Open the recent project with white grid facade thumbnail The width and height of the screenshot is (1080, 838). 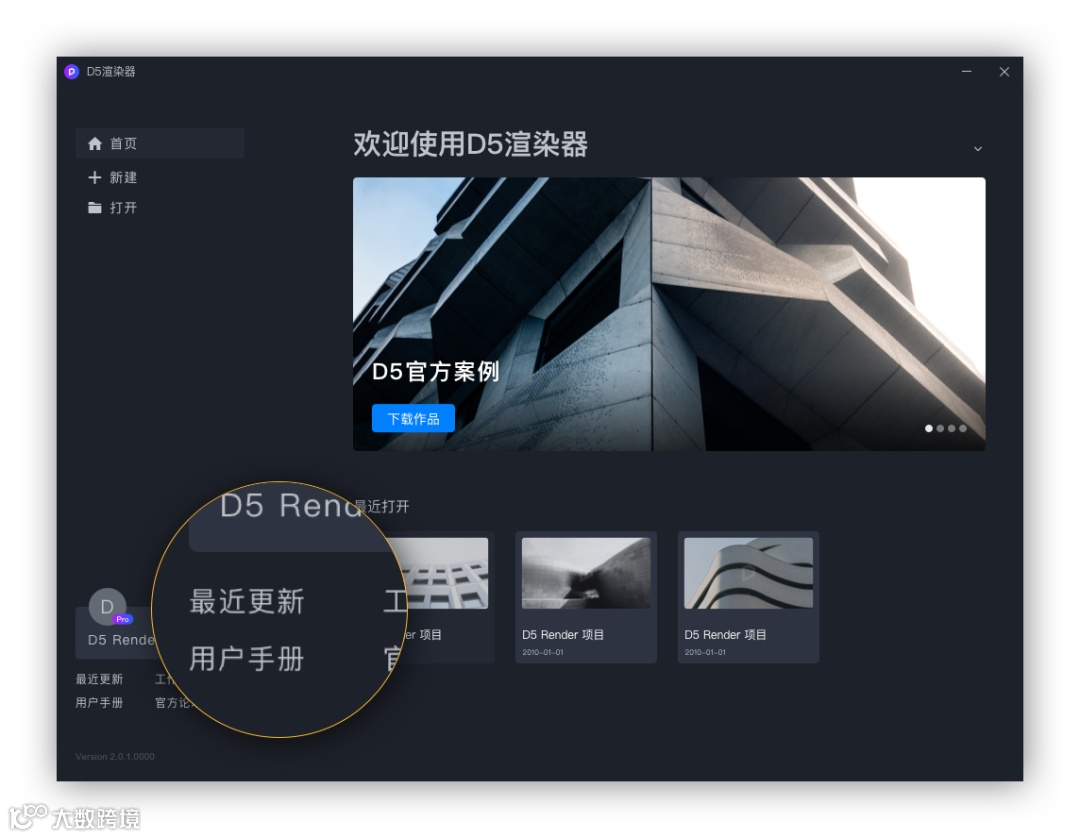[x=446, y=597]
